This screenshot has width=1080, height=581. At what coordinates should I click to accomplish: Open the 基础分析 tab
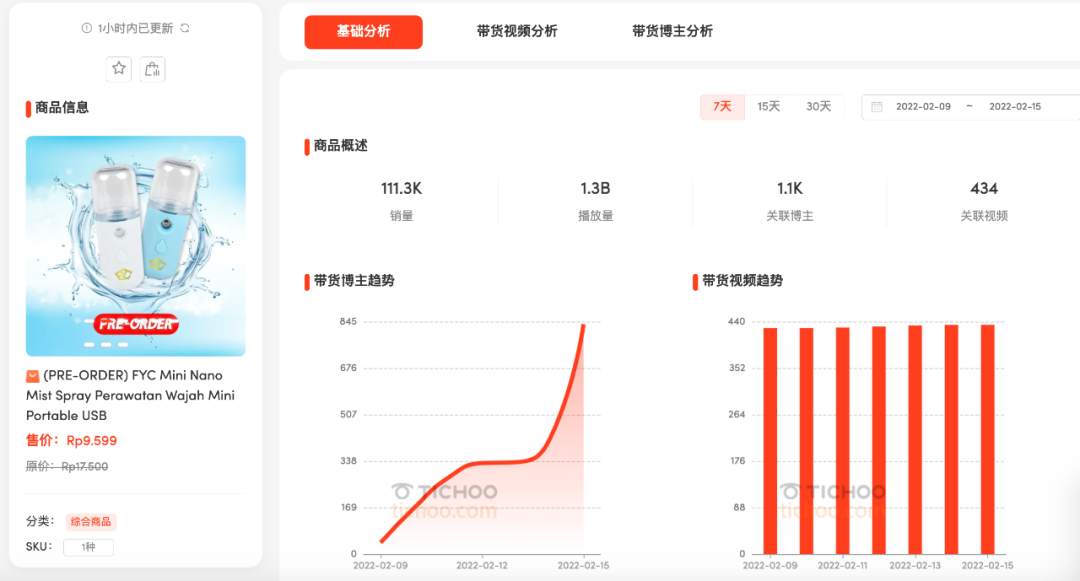coord(363,32)
